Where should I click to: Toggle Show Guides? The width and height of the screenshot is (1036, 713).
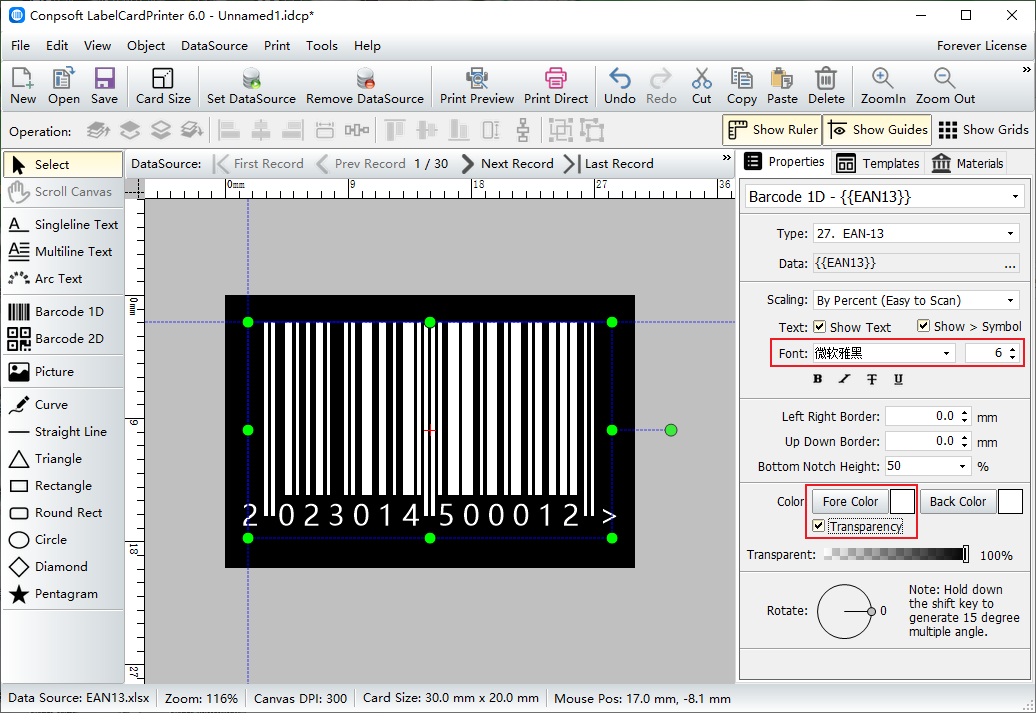[877, 130]
